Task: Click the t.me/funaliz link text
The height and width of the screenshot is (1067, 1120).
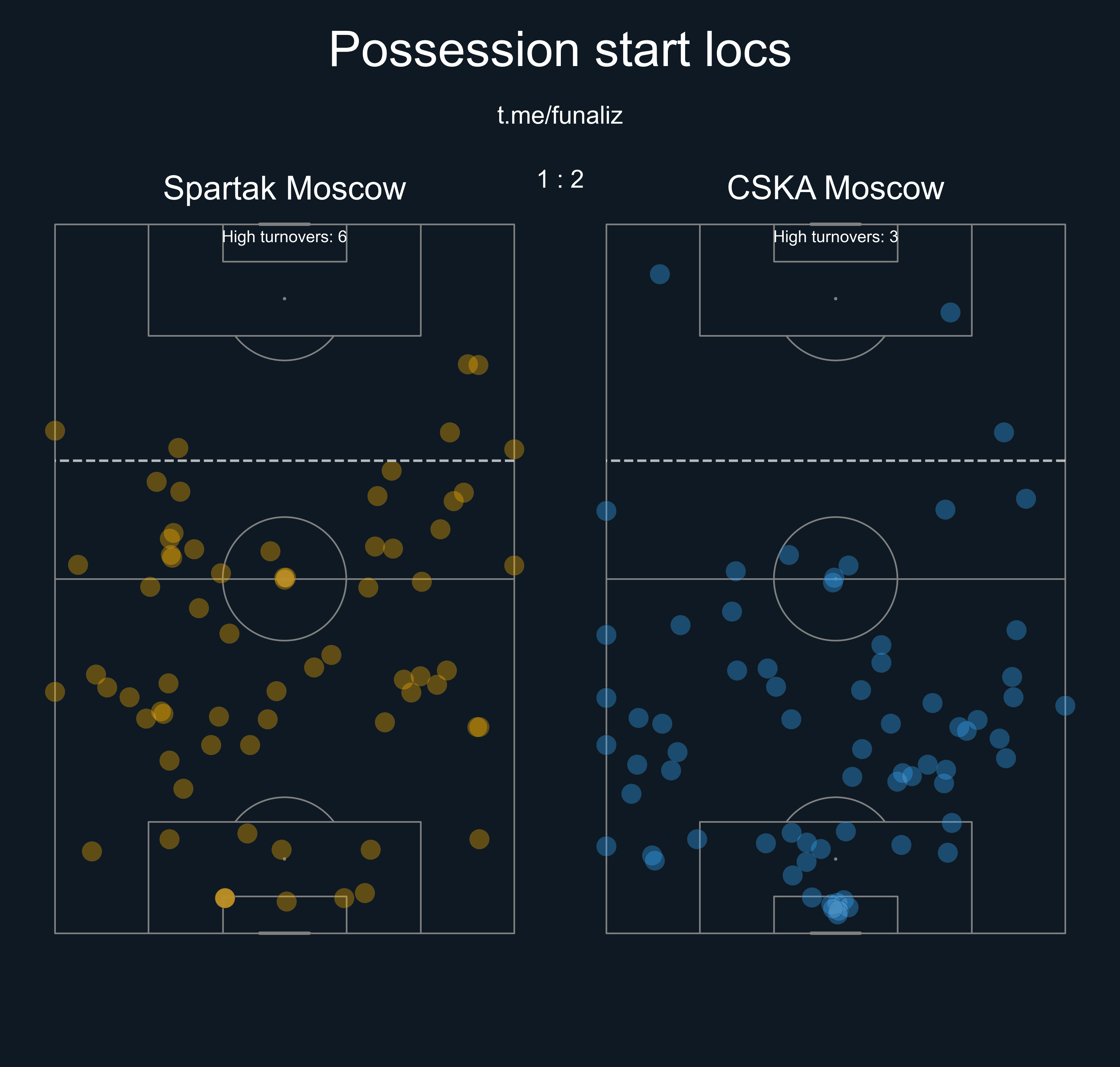Action: (559, 116)
